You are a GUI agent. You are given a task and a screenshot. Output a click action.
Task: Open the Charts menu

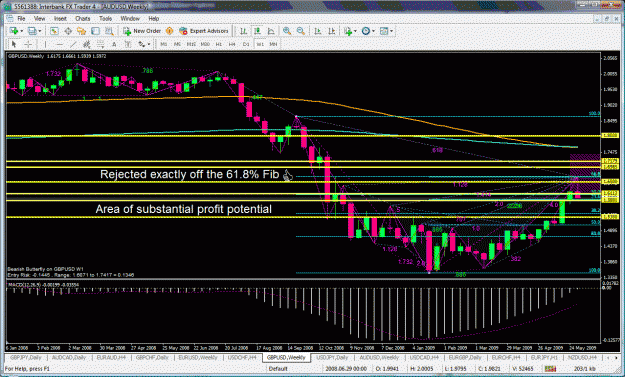[83, 18]
